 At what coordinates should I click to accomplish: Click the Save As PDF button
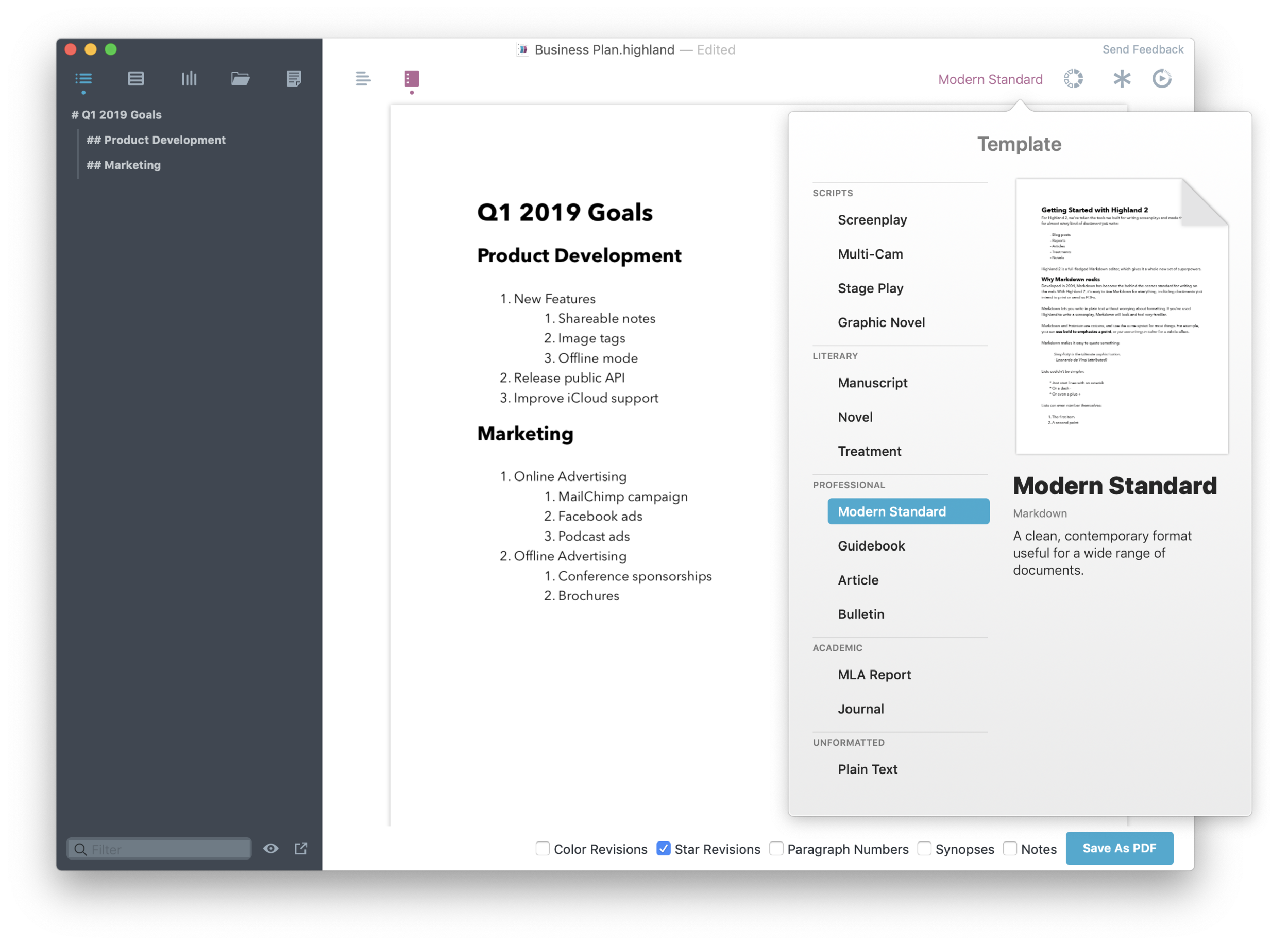[x=1118, y=848]
